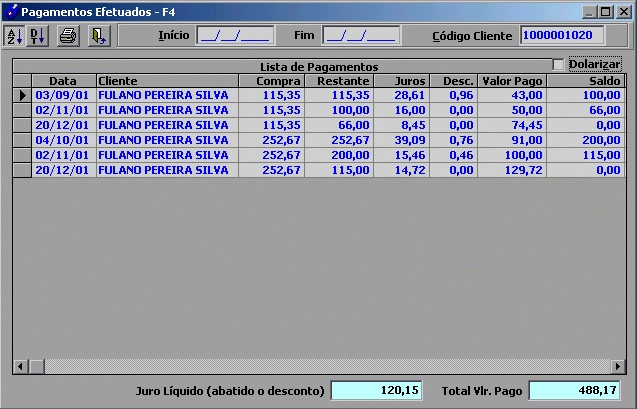Enable the Dolarizar checkbox
637x409 pixels.
[x=559, y=64]
